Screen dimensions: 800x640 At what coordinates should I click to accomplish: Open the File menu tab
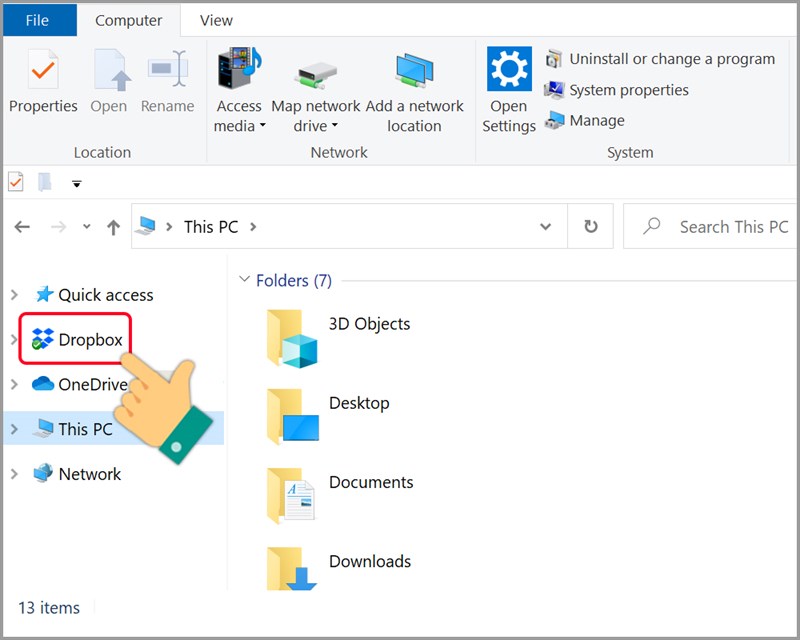[38, 20]
